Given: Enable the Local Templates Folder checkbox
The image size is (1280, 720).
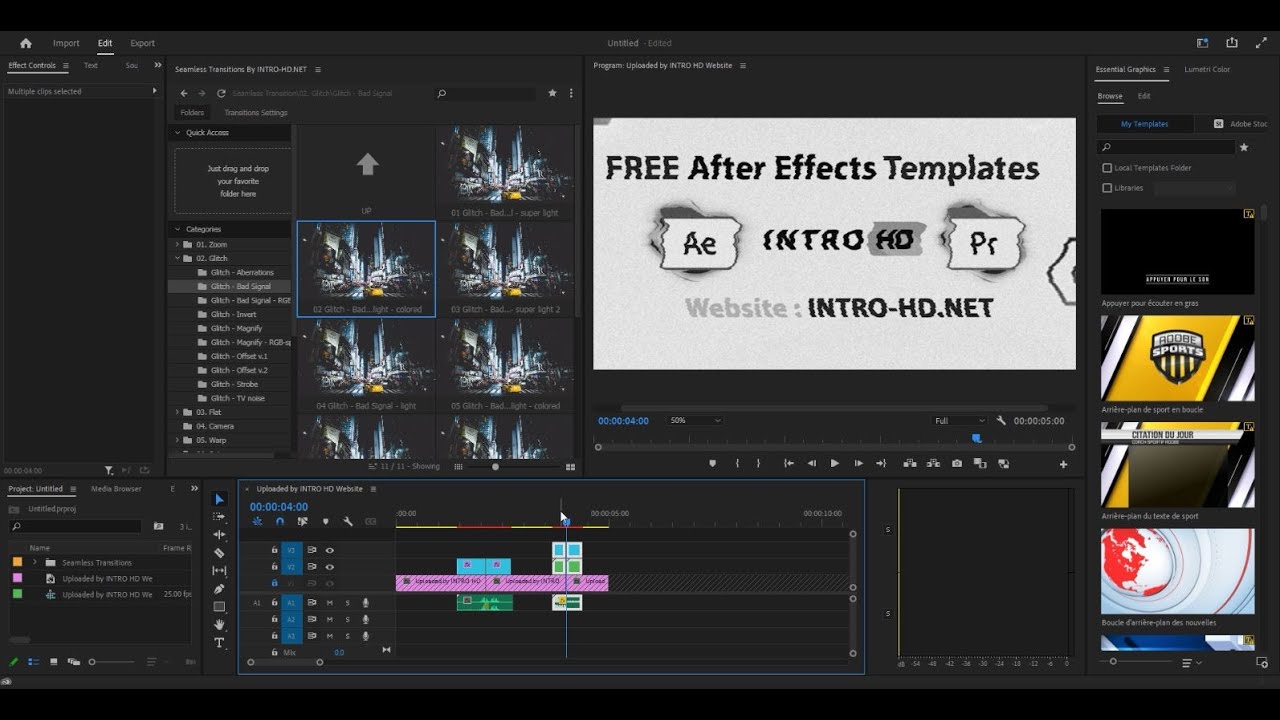Looking at the screenshot, I should (1107, 168).
